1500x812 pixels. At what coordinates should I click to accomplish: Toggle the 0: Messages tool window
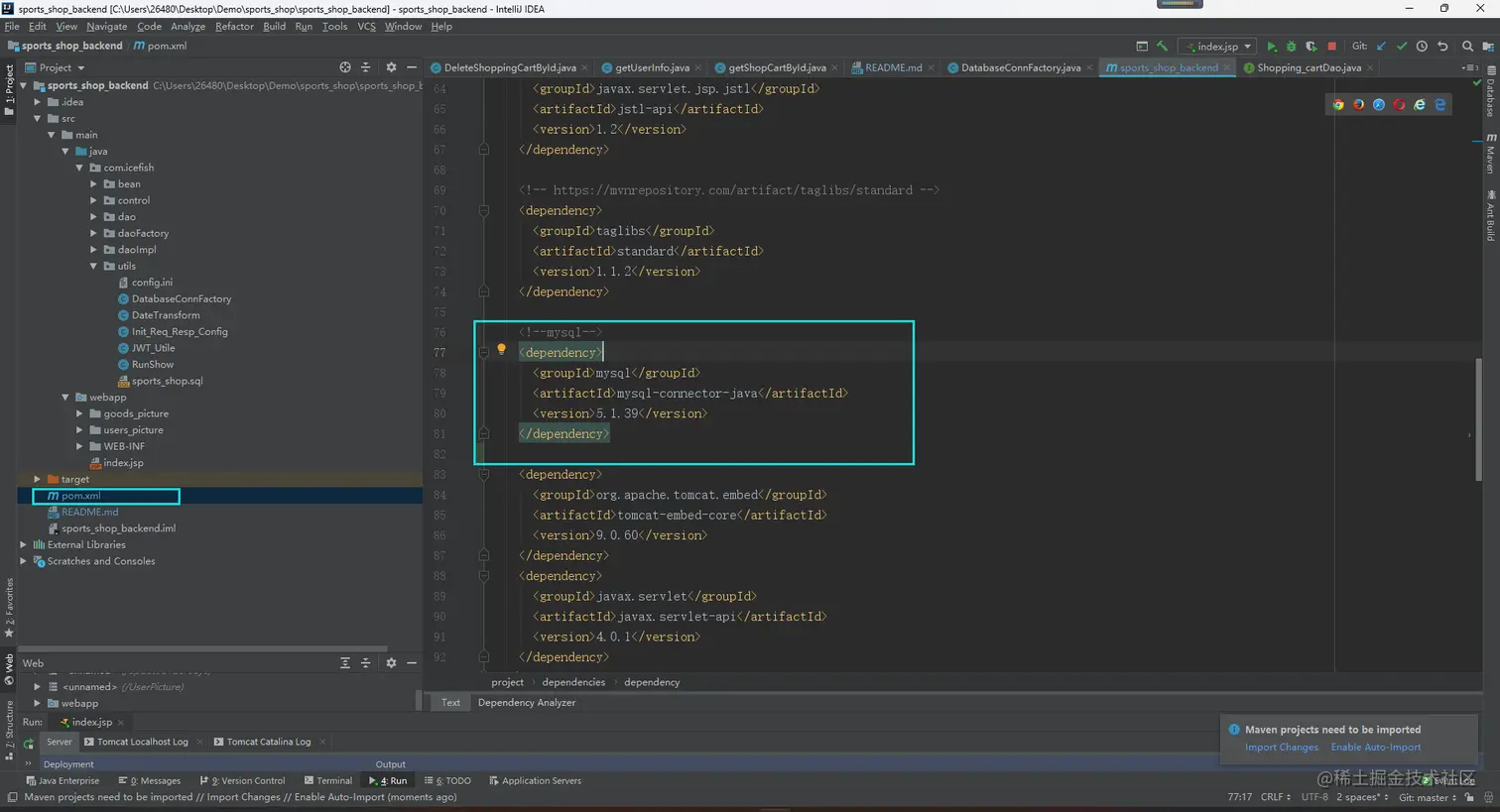[149, 781]
